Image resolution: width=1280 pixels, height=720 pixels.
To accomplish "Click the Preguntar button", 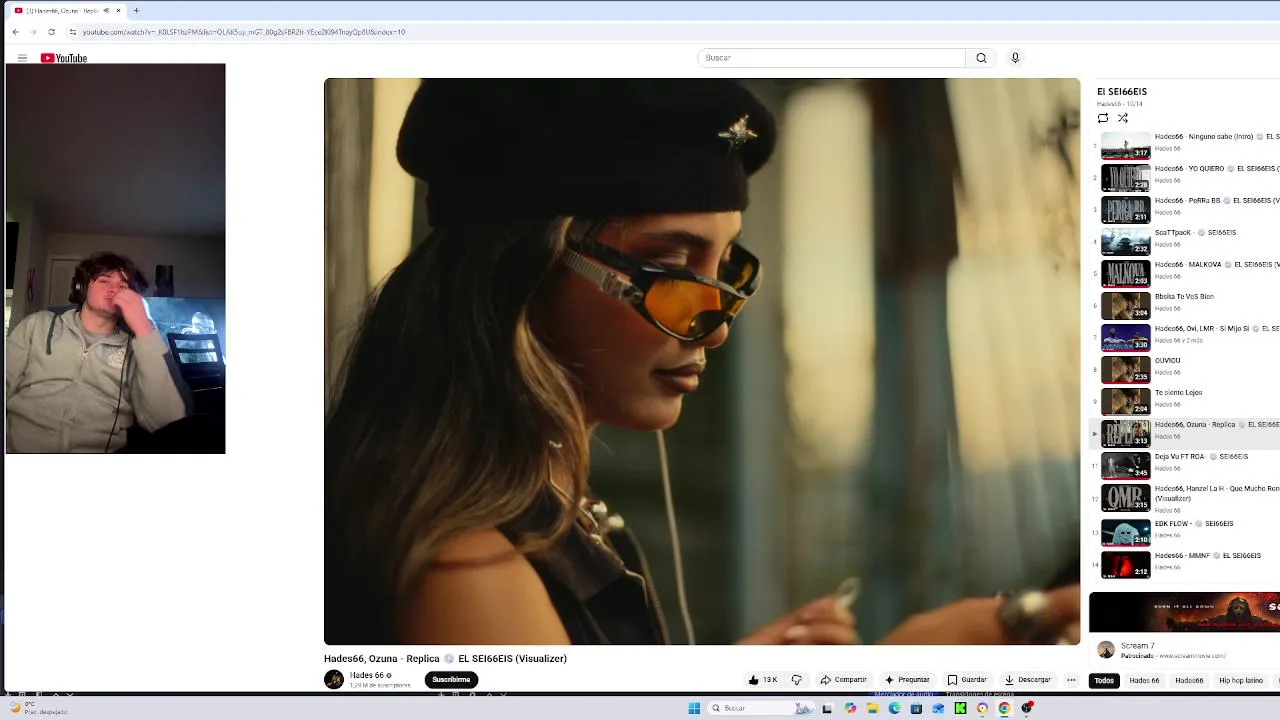I will click(x=907, y=680).
